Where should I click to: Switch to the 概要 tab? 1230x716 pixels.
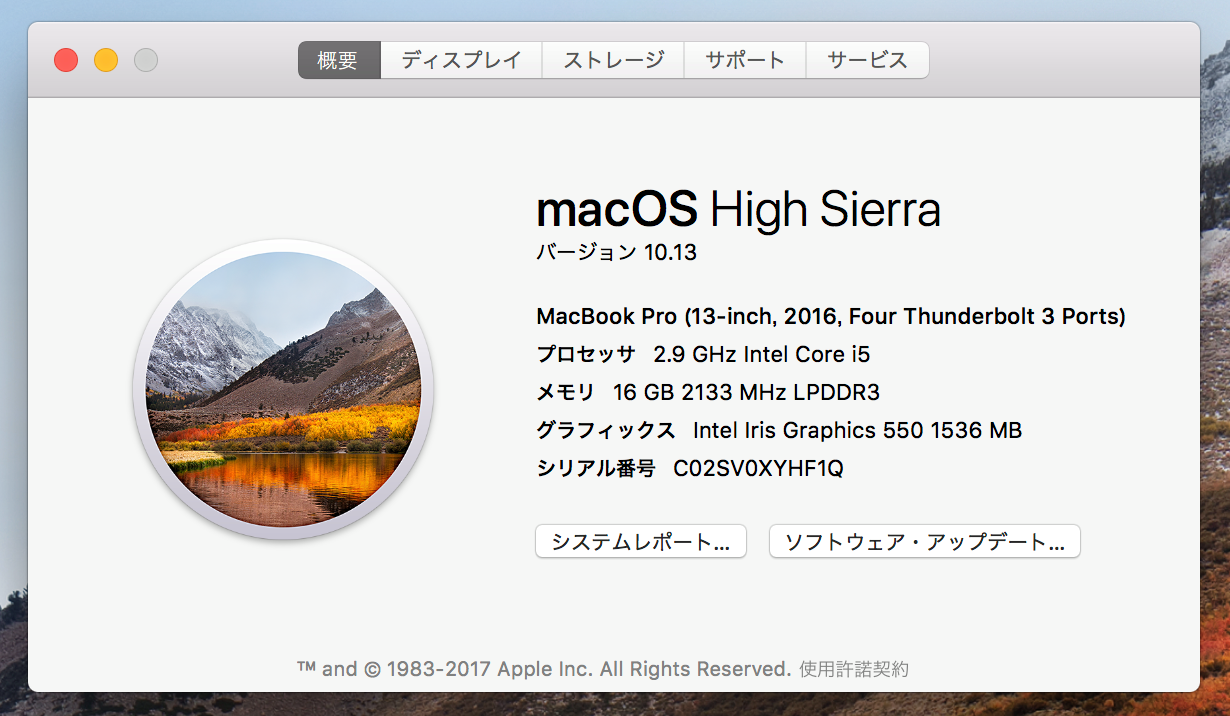pyautogui.click(x=339, y=60)
